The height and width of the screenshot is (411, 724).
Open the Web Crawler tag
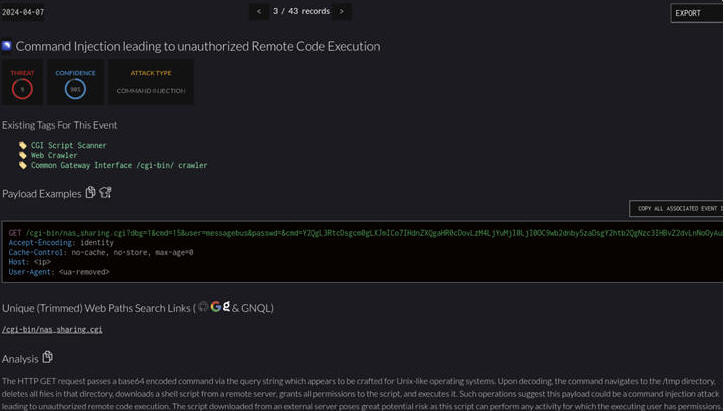tap(54, 155)
